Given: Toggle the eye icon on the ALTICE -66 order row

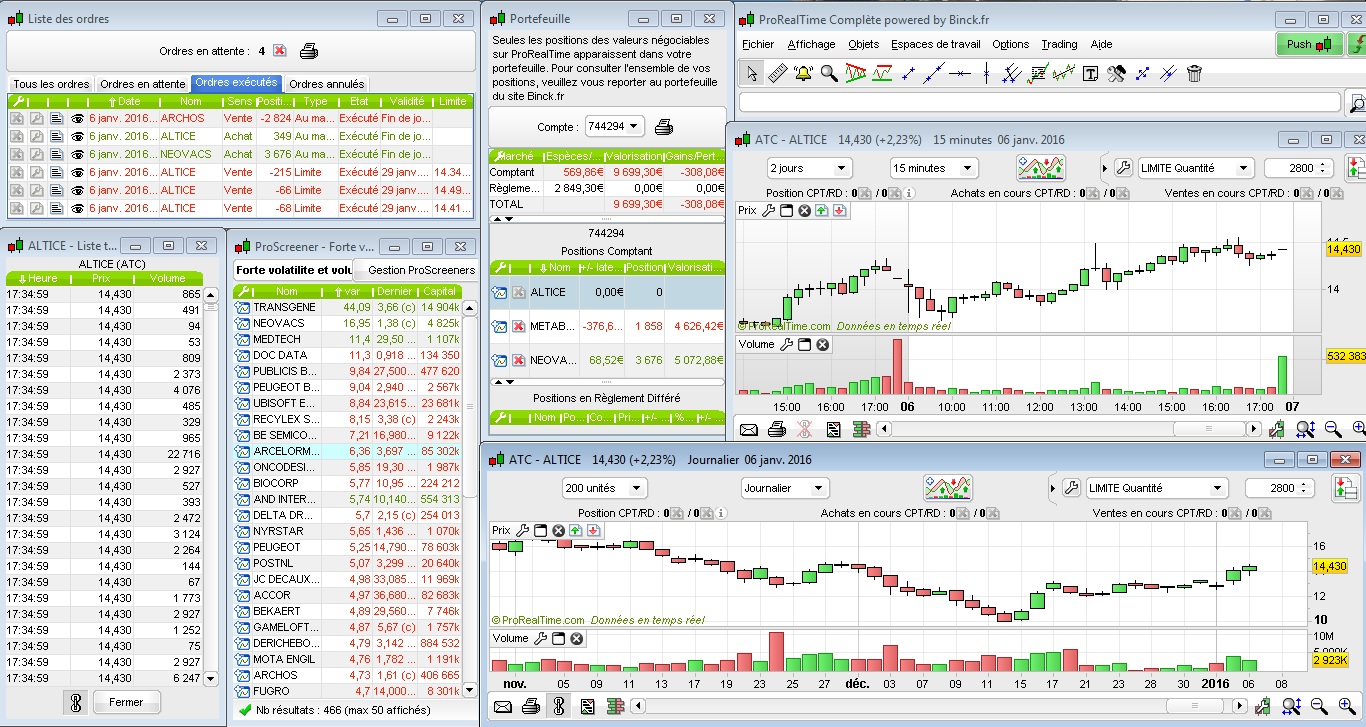Looking at the screenshot, I should pyautogui.click(x=77, y=190).
